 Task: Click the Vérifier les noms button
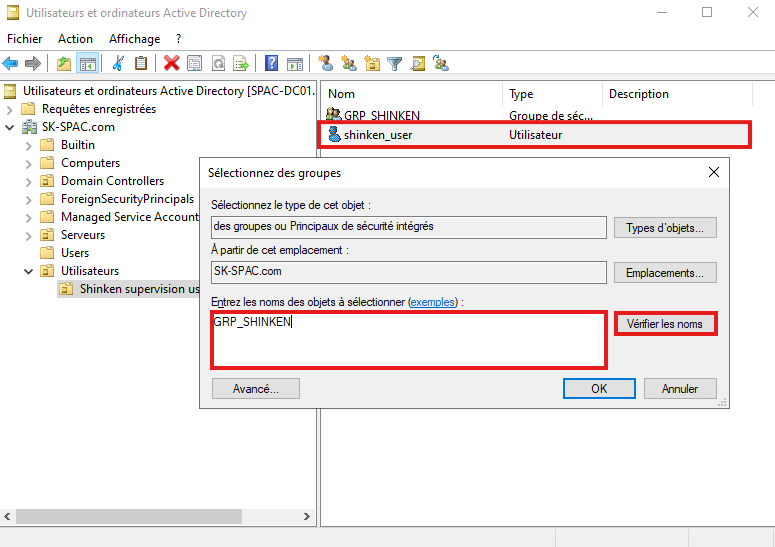pyautogui.click(x=664, y=324)
